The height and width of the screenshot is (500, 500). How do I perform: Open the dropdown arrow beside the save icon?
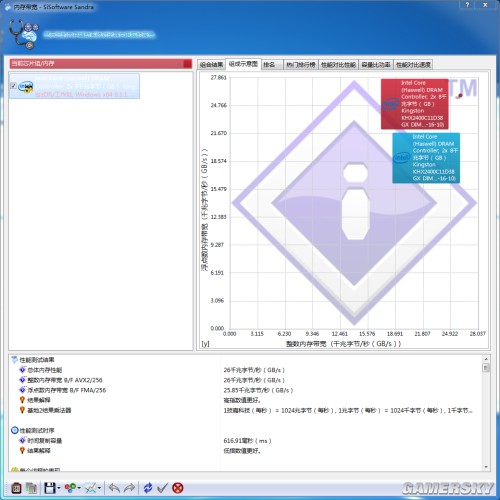(59, 488)
